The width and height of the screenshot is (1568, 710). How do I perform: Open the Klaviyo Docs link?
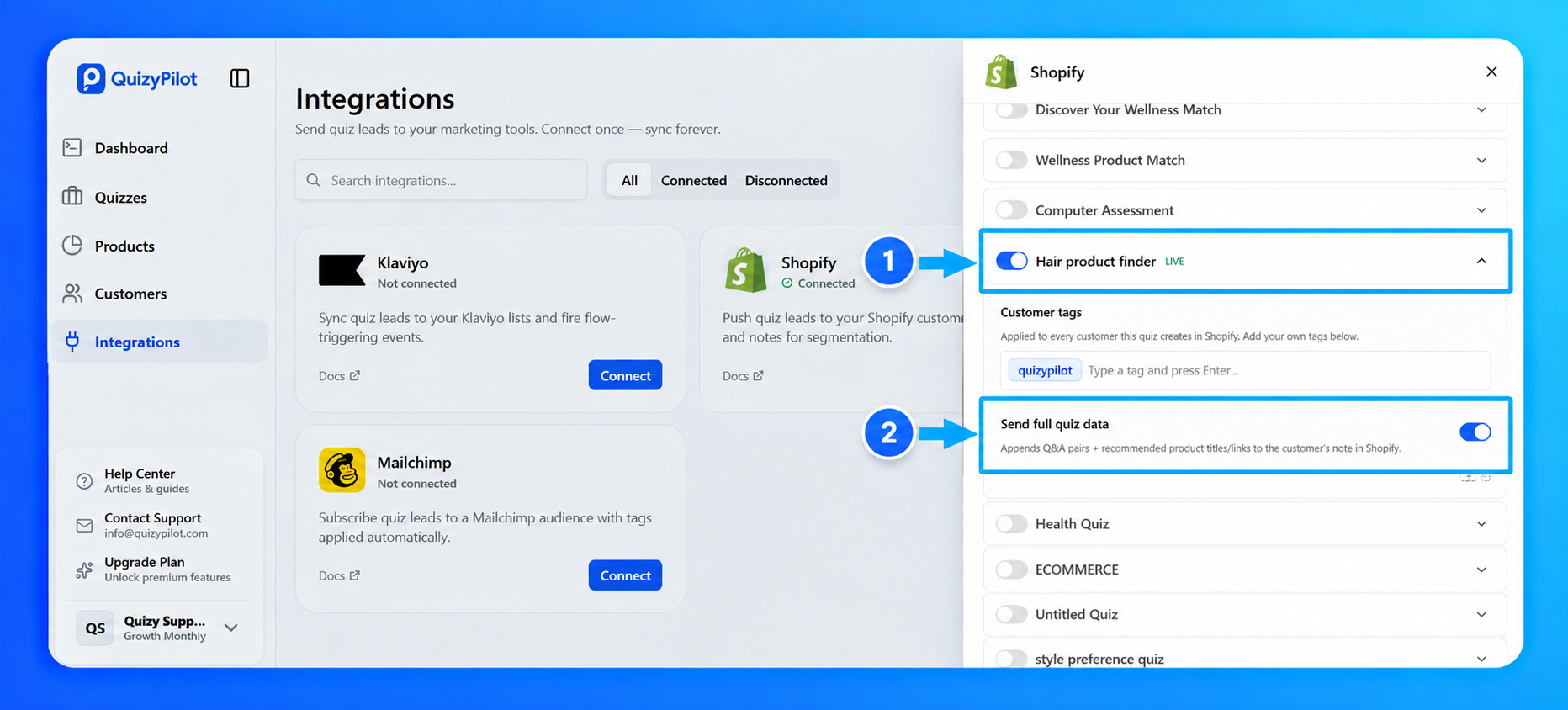point(339,376)
